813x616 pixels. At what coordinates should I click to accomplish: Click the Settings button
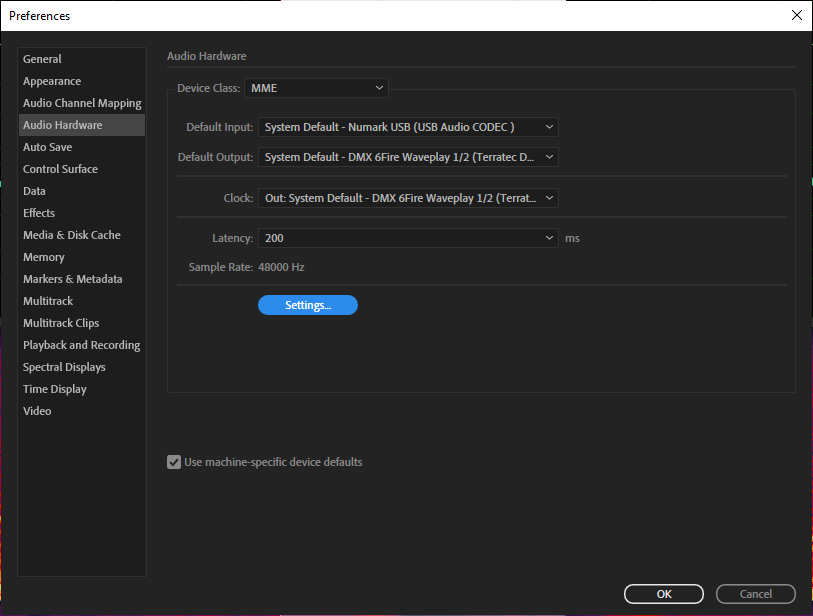307,304
